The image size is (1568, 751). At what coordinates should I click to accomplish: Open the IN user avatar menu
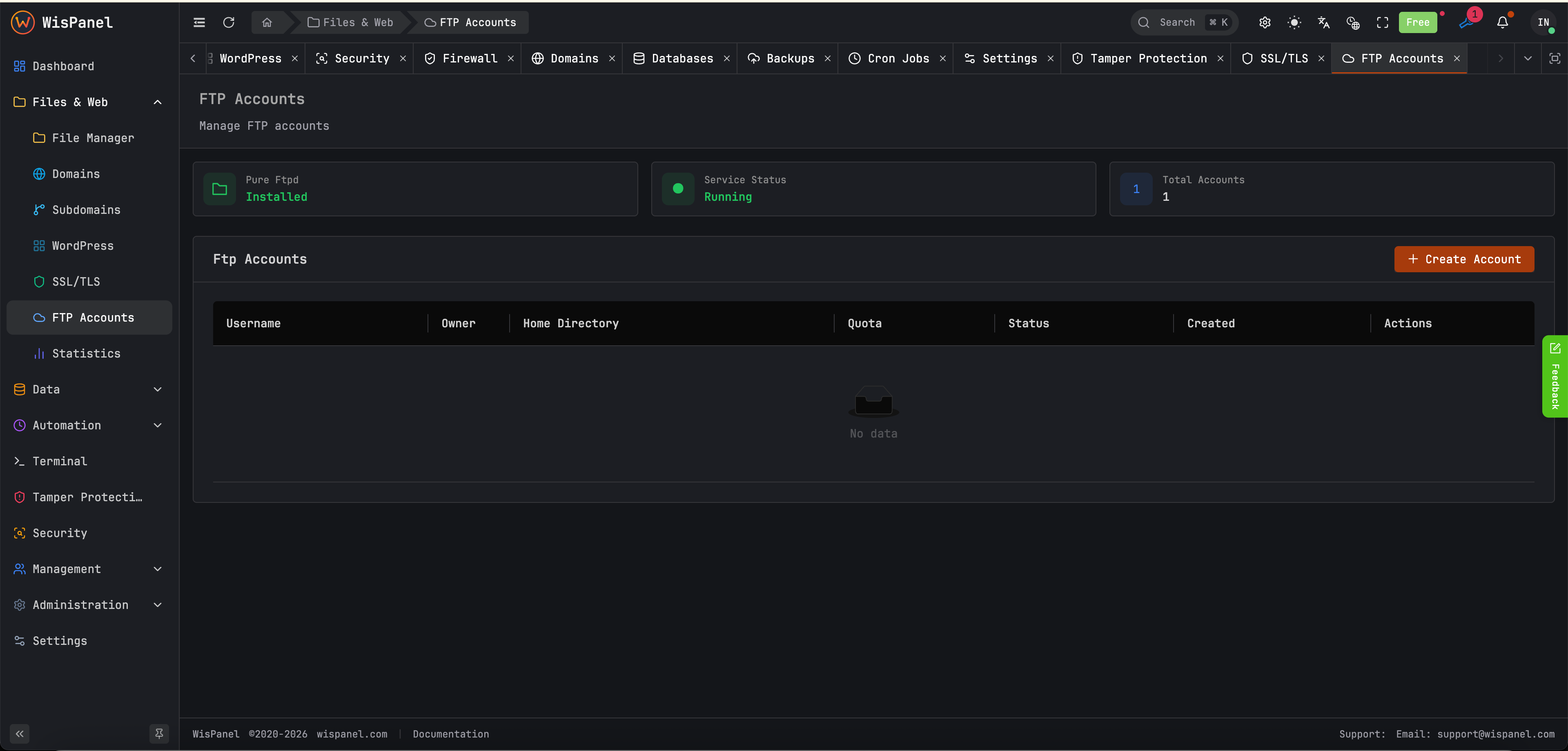(x=1543, y=22)
